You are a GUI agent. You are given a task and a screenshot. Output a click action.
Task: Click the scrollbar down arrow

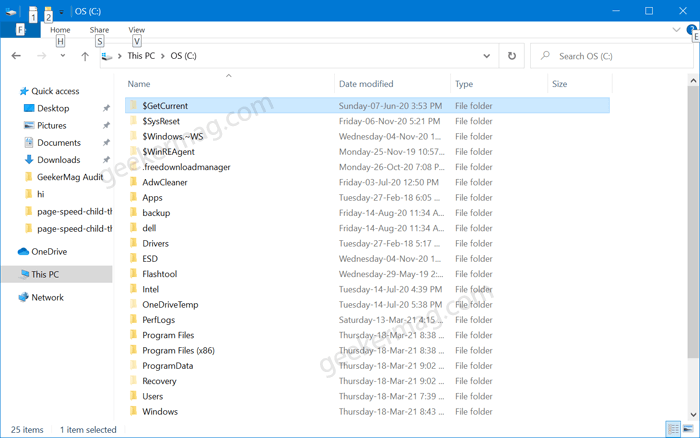[693, 414]
